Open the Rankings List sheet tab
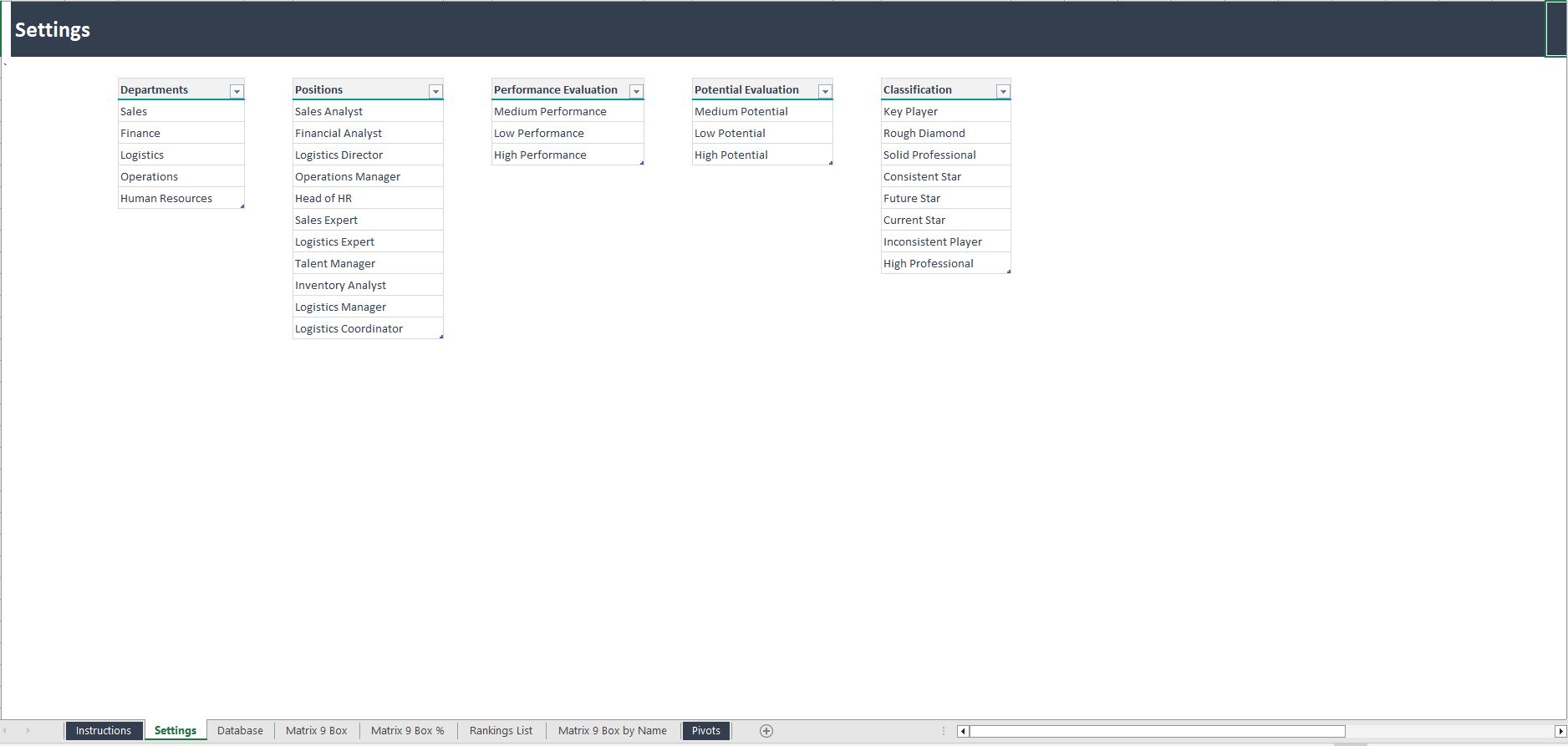 pyautogui.click(x=501, y=731)
